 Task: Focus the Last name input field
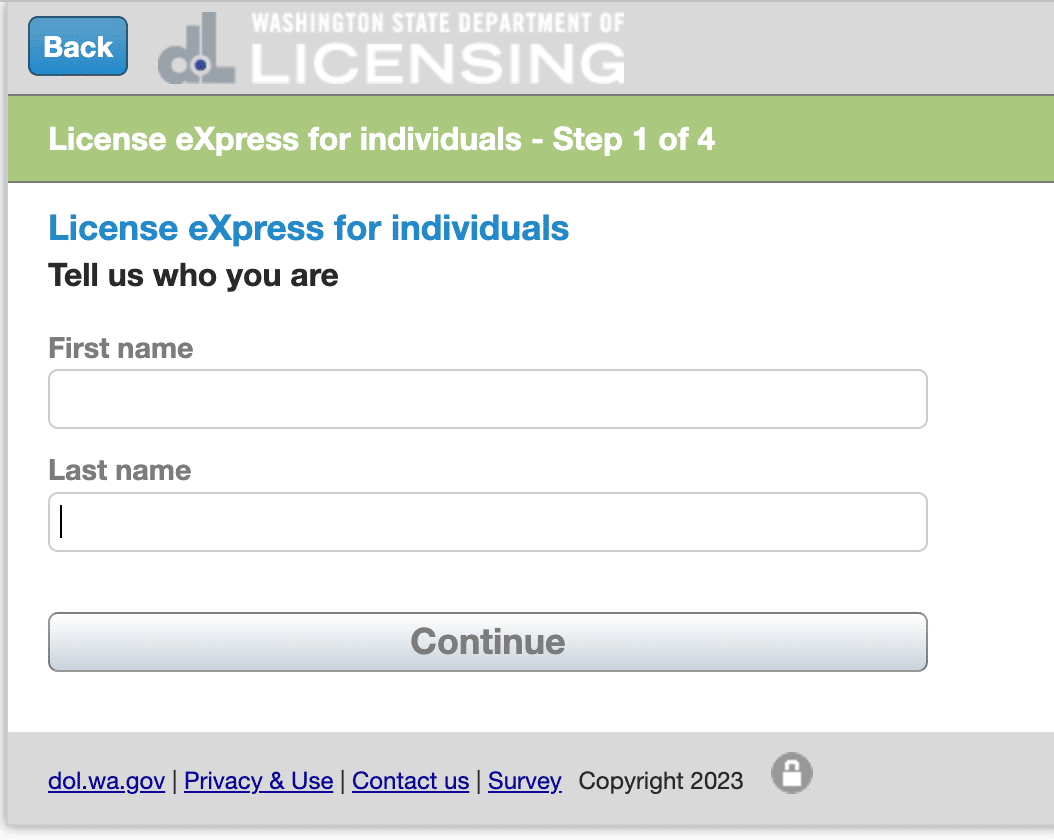487,522
